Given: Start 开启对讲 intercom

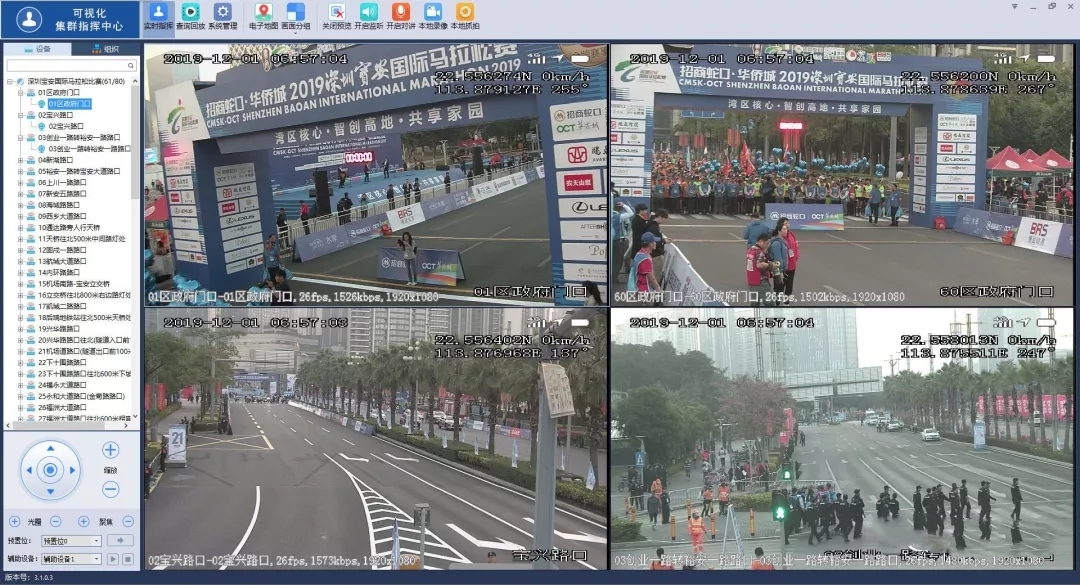Looking at the screenshot, I should pos(401,17).
